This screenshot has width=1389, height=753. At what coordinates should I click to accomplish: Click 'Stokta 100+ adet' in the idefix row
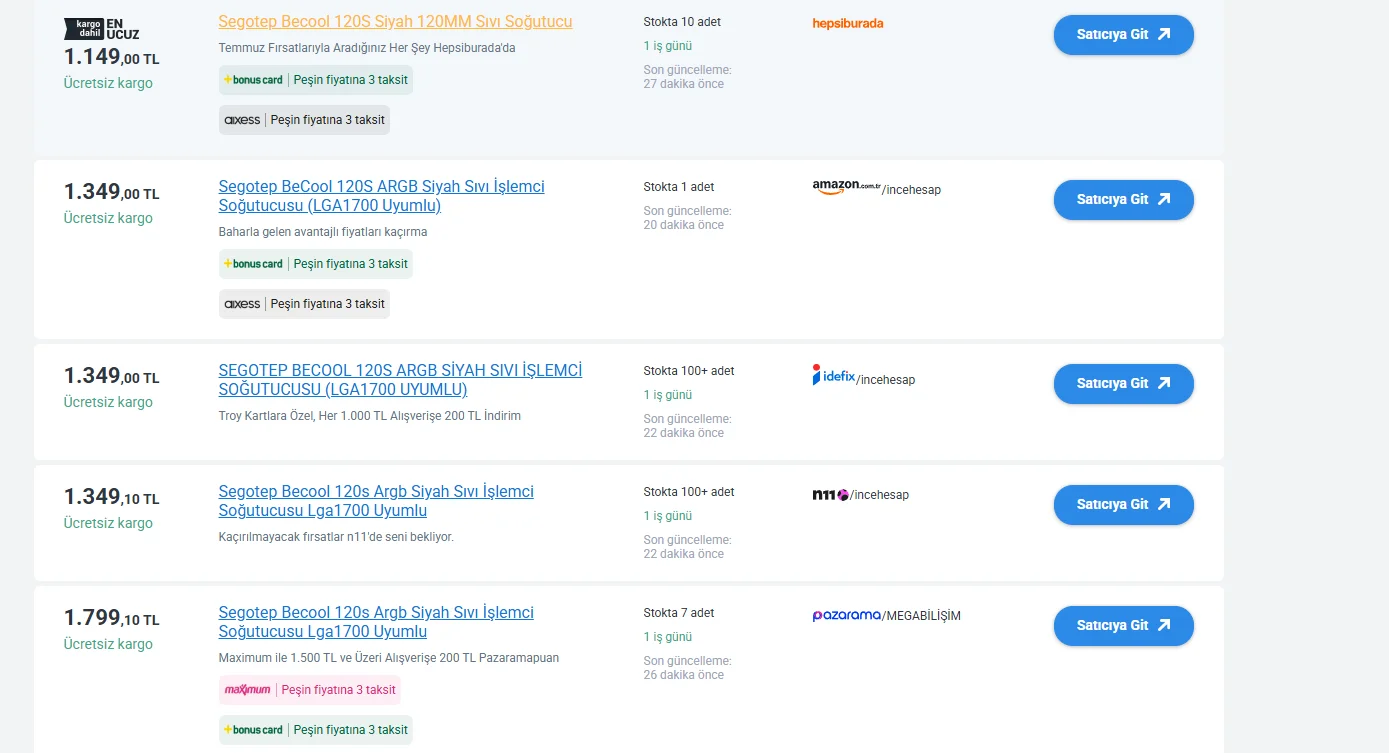pos(689,371)
